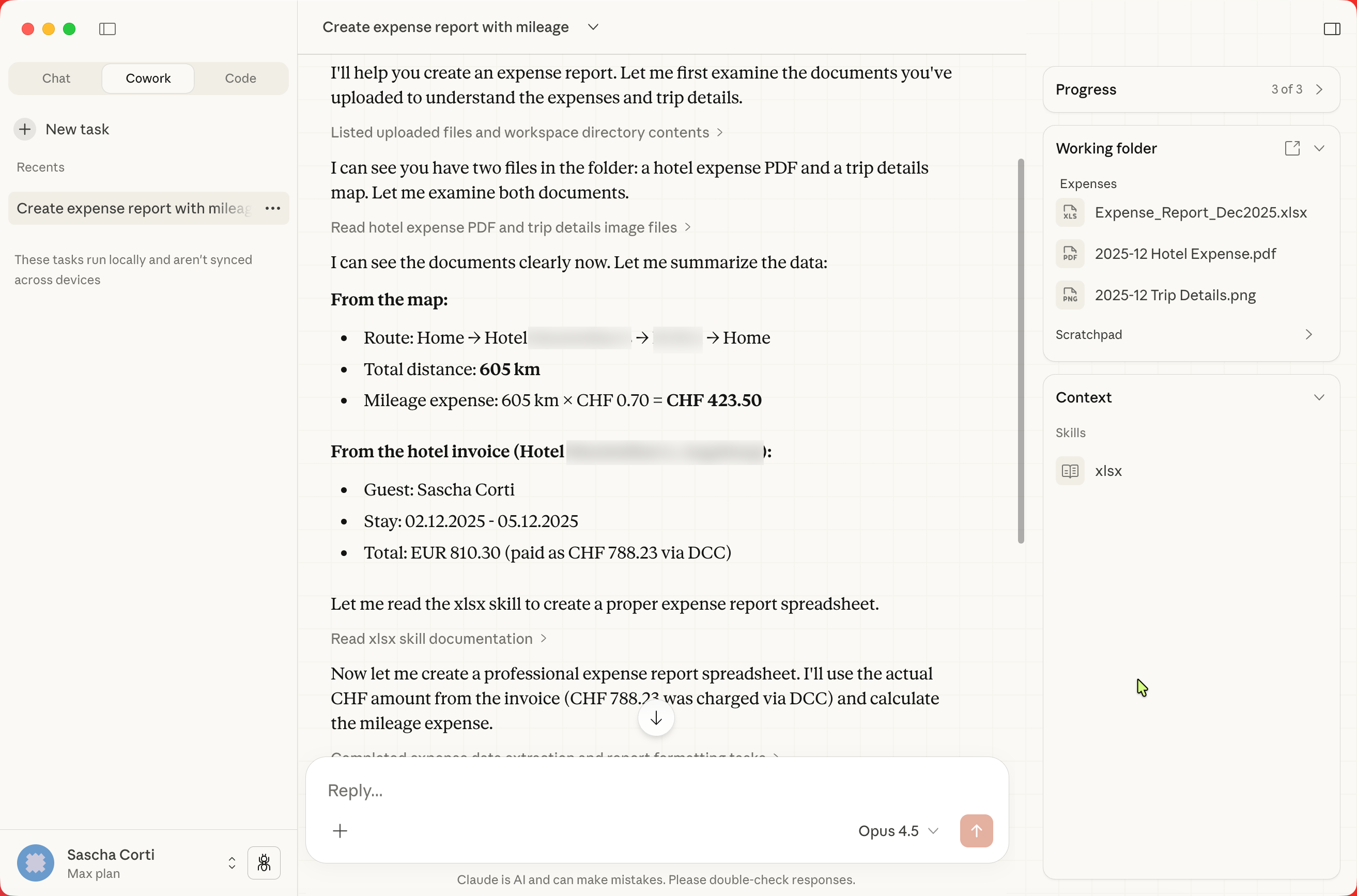Expand the task title dropdown chevron
The height and width of the screenshot is (896, 1357).
593,27
